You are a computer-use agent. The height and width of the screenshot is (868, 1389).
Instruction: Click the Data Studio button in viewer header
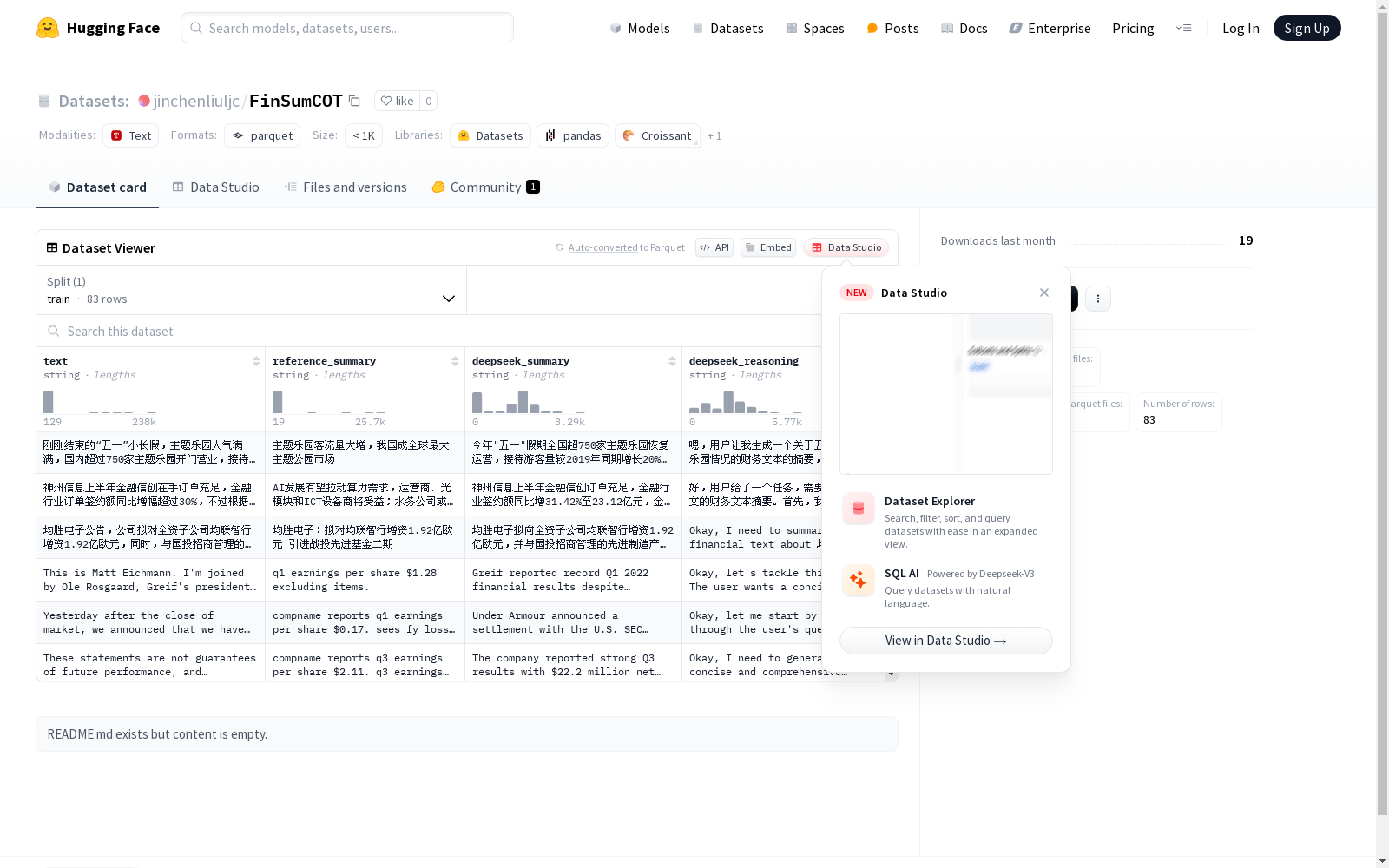[846, 247]
